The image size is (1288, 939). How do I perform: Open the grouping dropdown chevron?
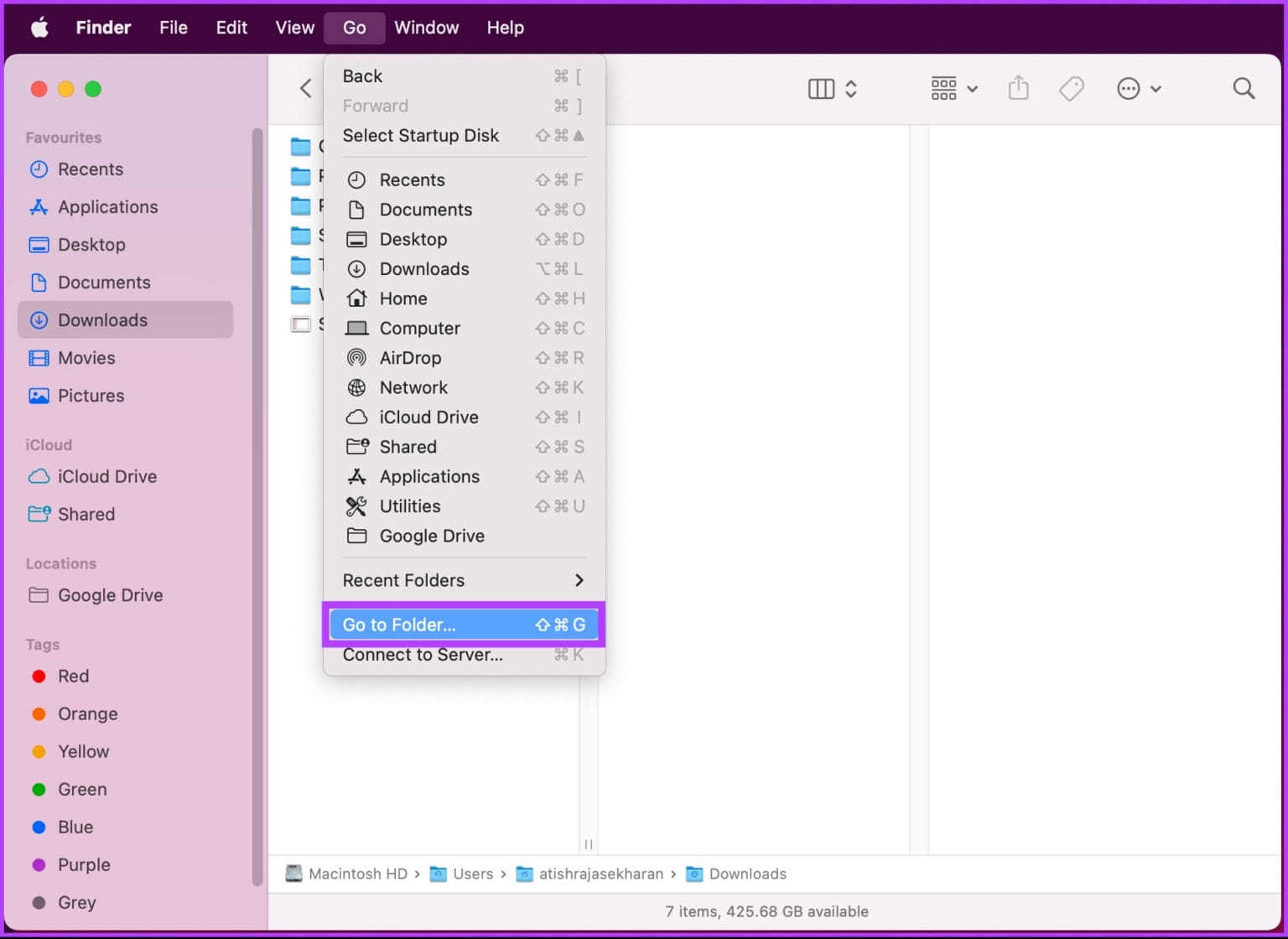click(973, 88)
